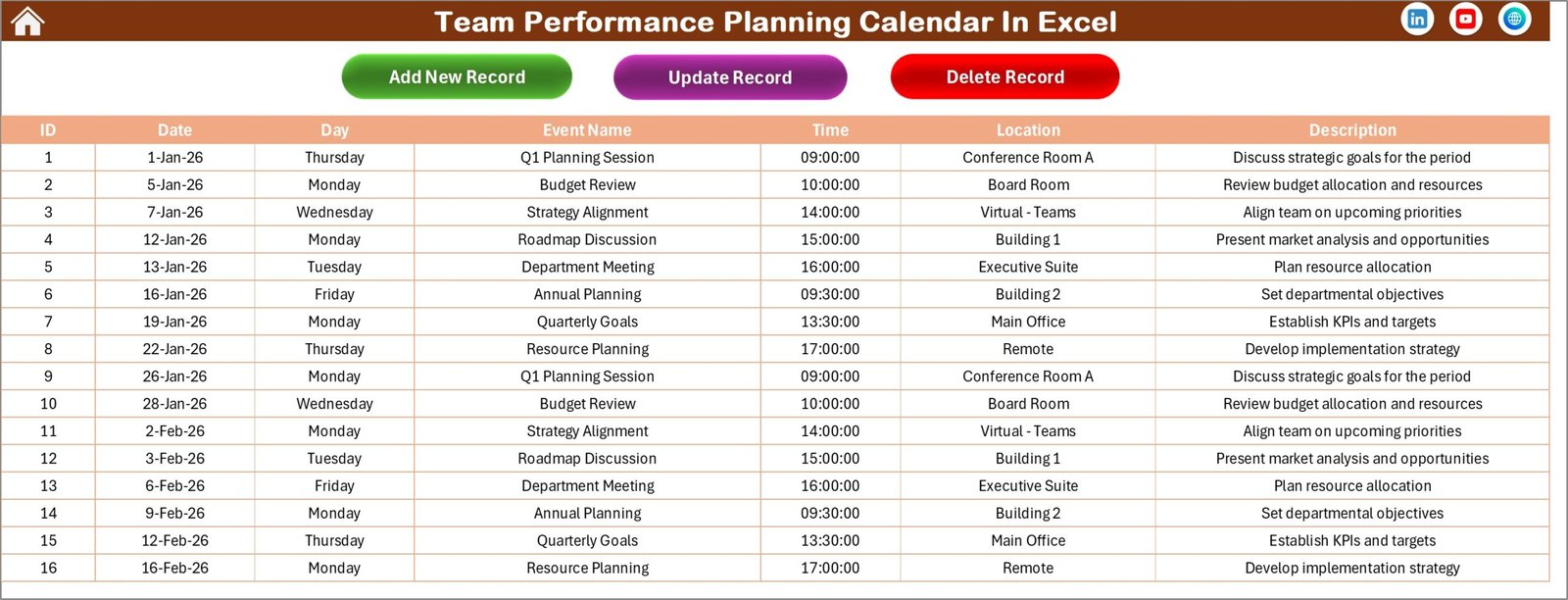1568x600 pixels.
Task: Select the Plan resource allocation description cell
Action: click(x=1352, y=266)
